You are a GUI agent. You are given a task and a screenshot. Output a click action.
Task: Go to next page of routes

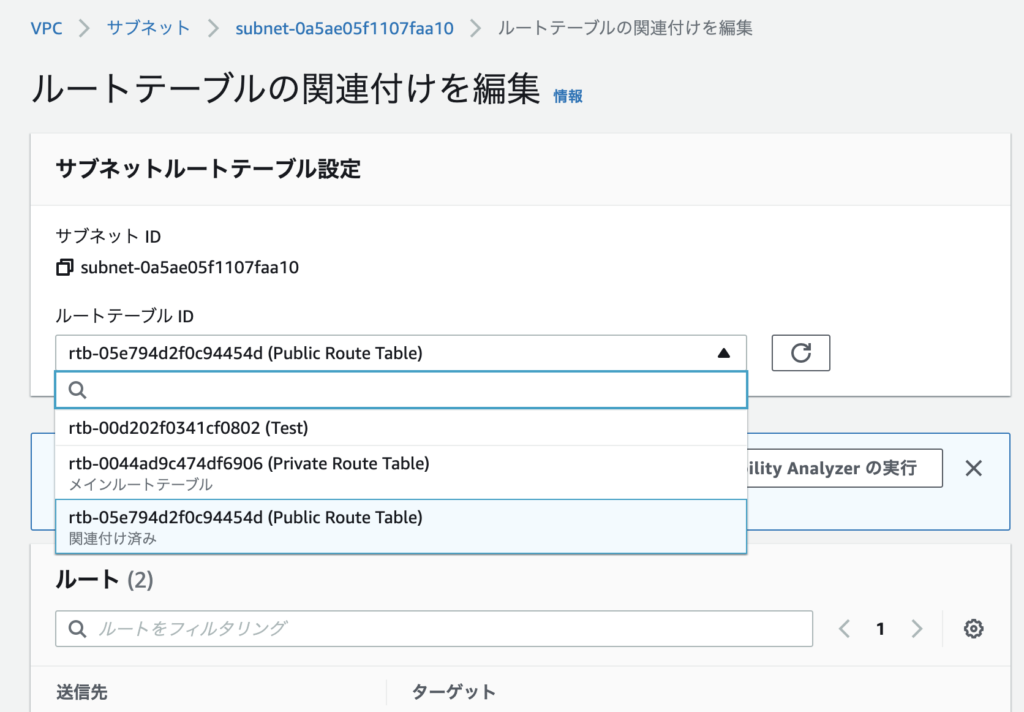pyautogui.click(x=917, y=628)
